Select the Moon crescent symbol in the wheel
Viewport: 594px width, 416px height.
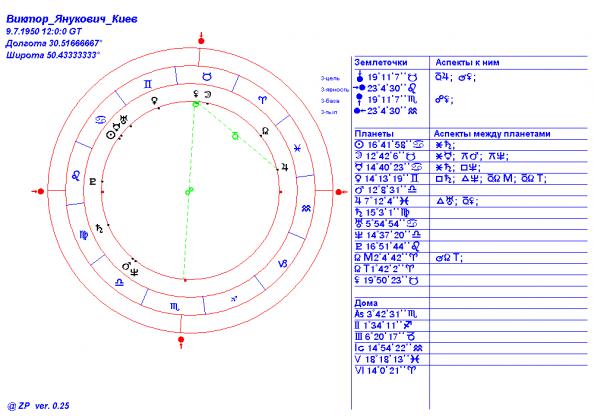(208, 95)
